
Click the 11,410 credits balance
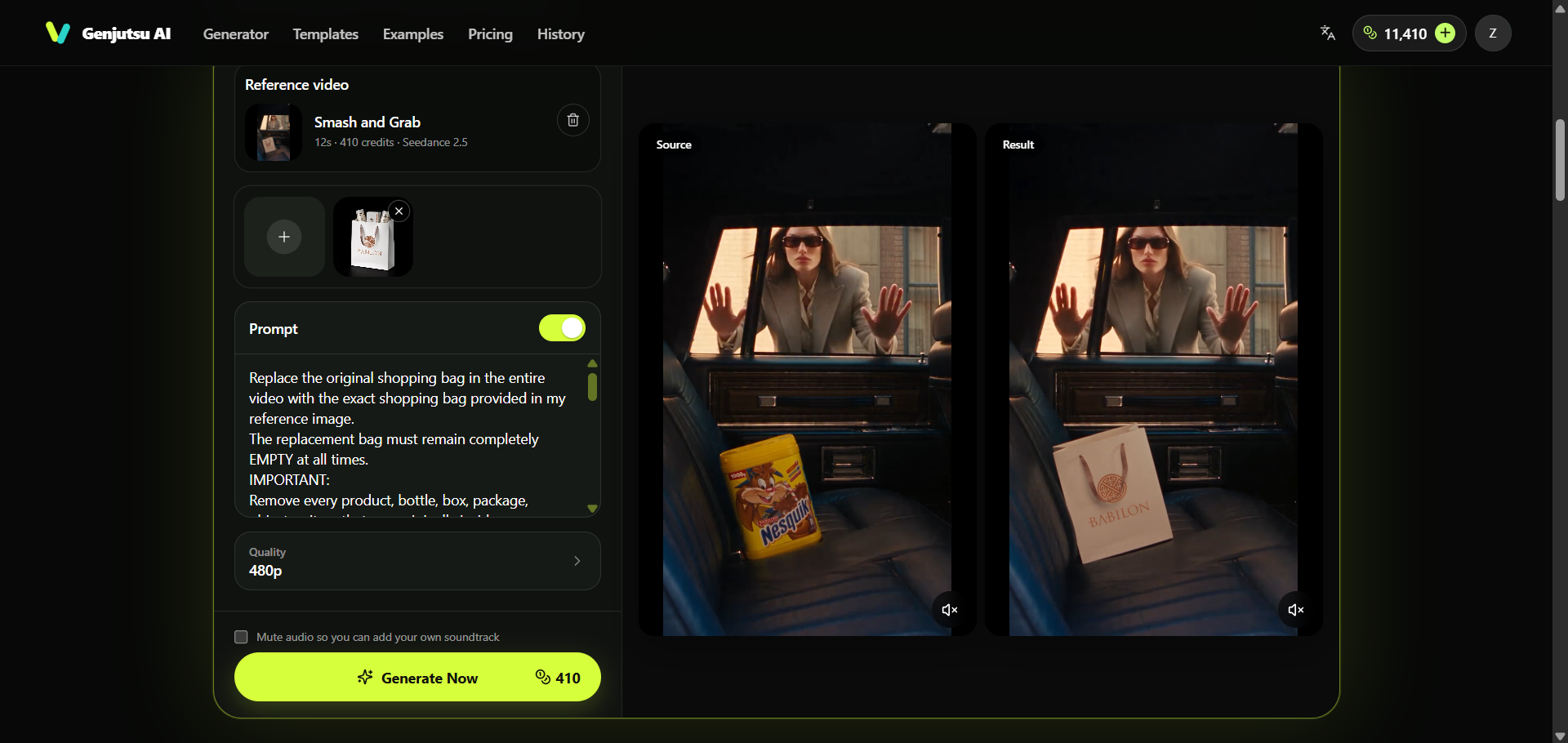(x=1405, y=33)
